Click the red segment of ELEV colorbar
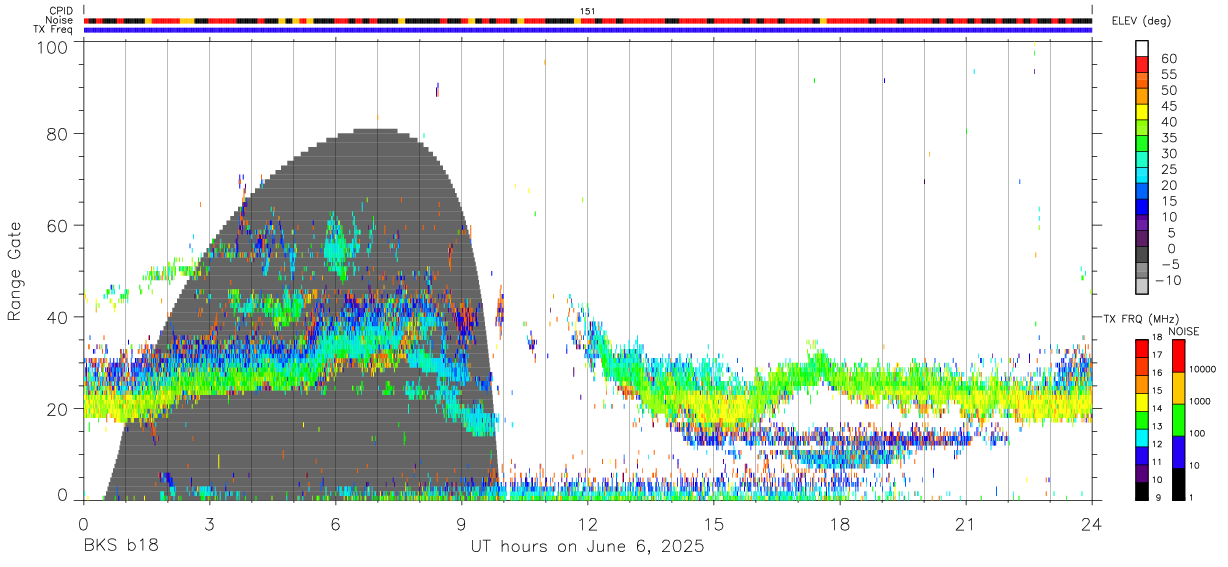Image resolution: width=1228 pixels, height=567 pixels. point(1142,64)
